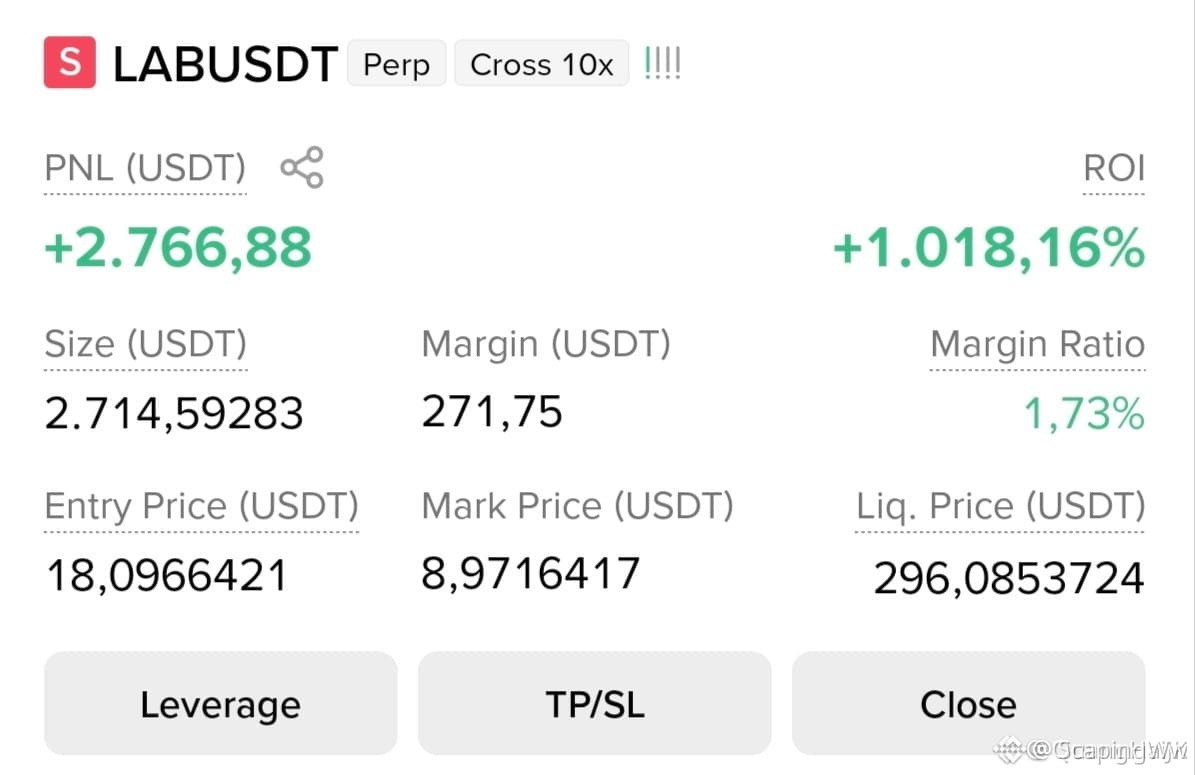Select the +2.766,88 PNL value
The height and width of the screenshot is (775, 1195).
click(178, 248)
